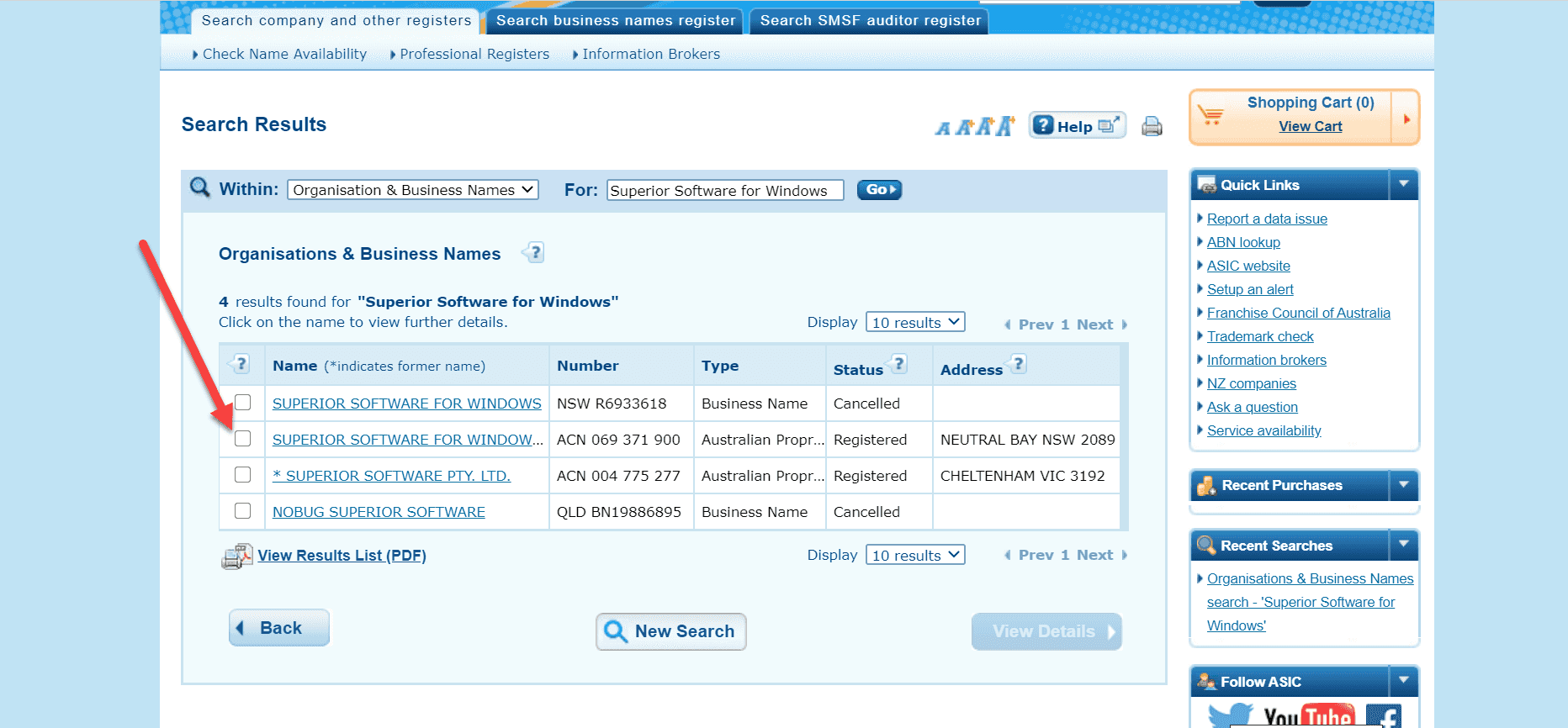Screen dimensions: 1568x728
Task: Click the Go button to run search
Action: coord(879,190)
